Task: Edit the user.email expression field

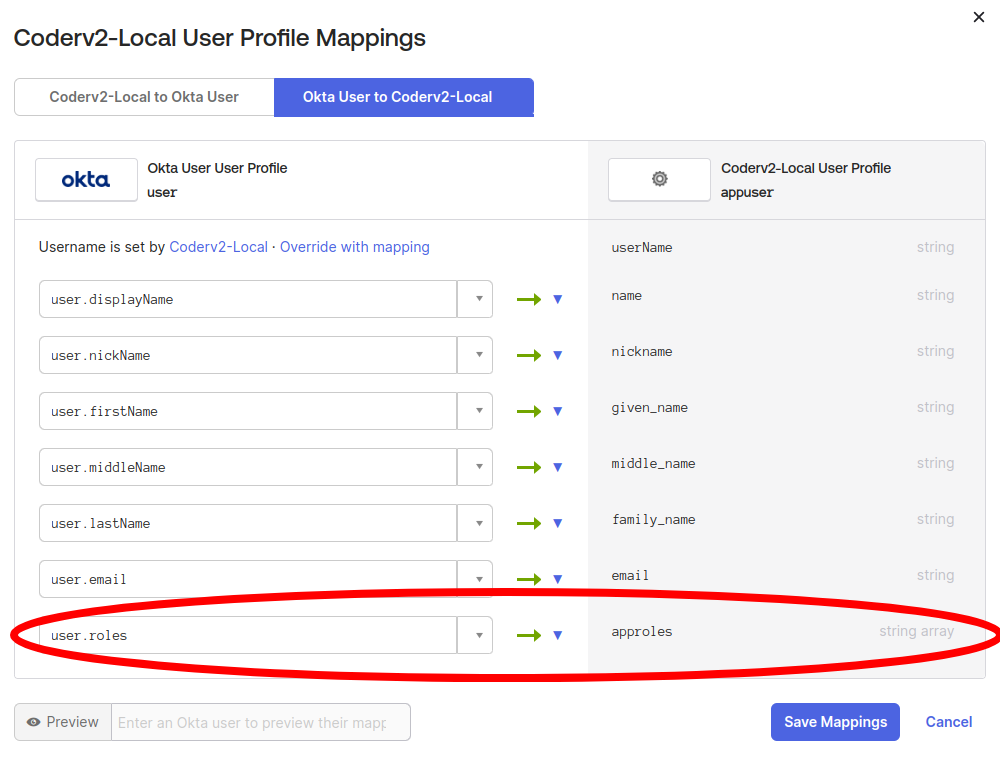Action: [248, 579]
